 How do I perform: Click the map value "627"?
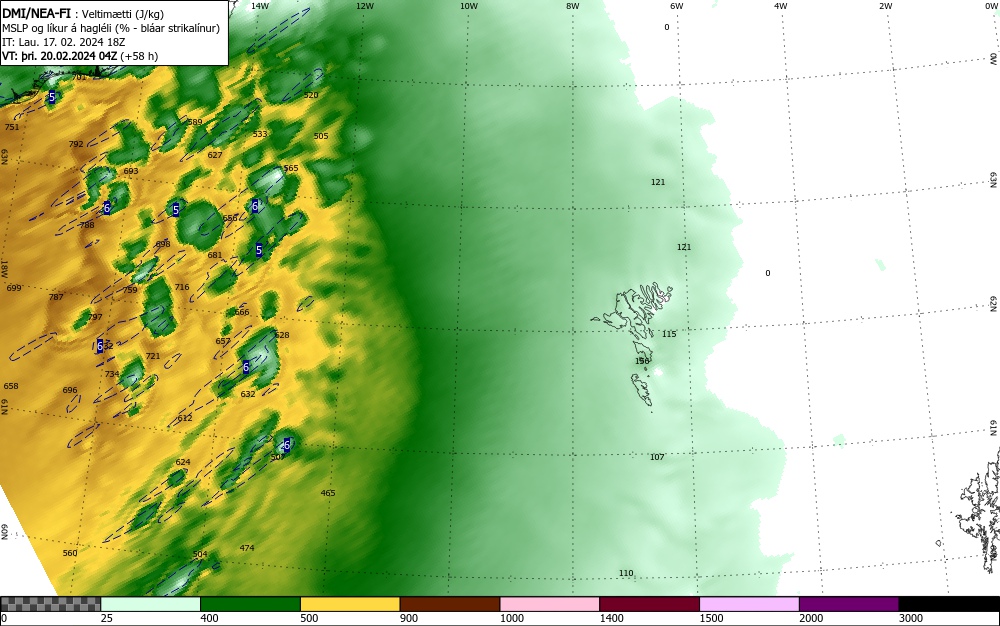(215, 155)
